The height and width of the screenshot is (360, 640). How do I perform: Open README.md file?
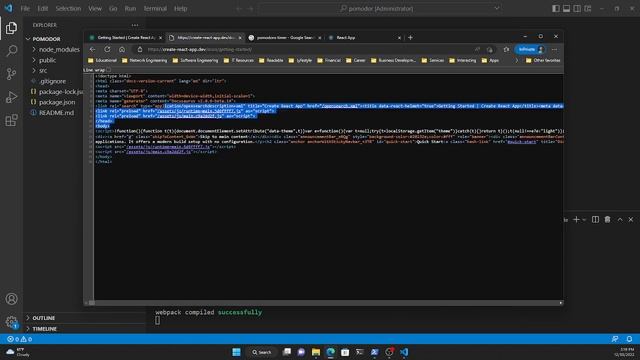(x=53, y=113)
